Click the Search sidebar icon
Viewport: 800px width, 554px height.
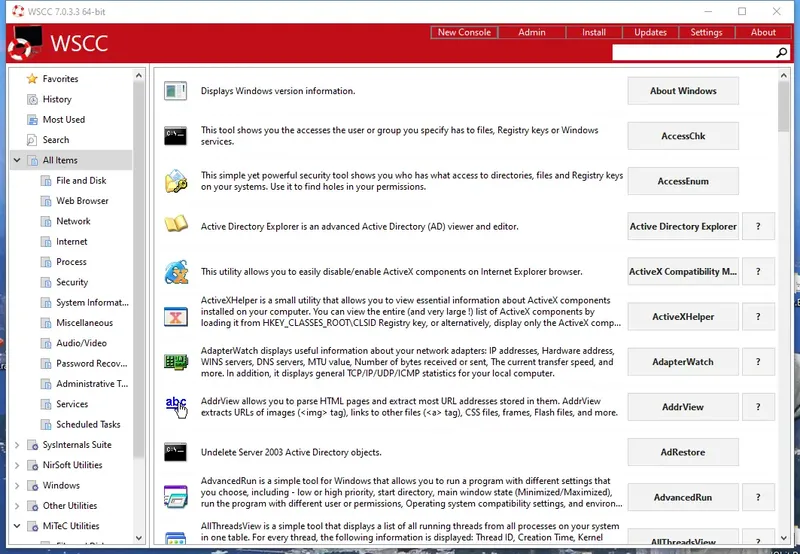pos(32,140)
